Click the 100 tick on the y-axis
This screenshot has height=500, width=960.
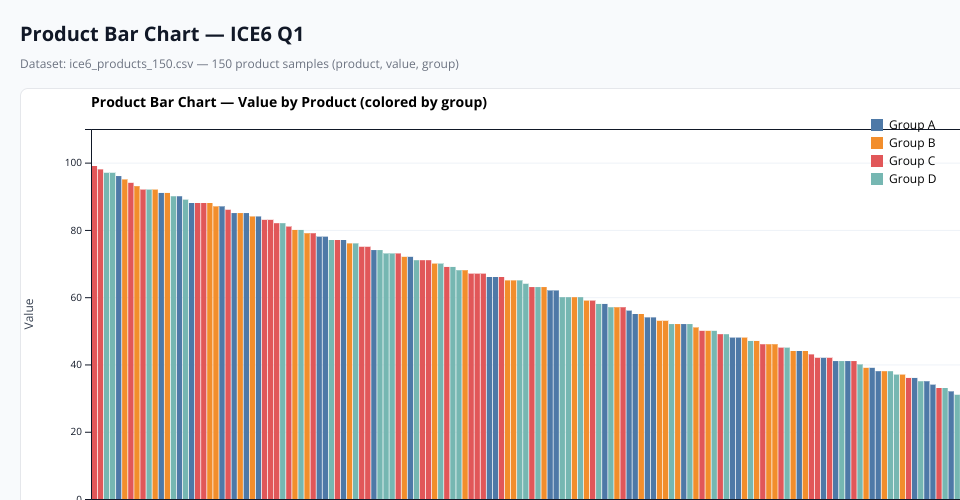click(75, 163)
